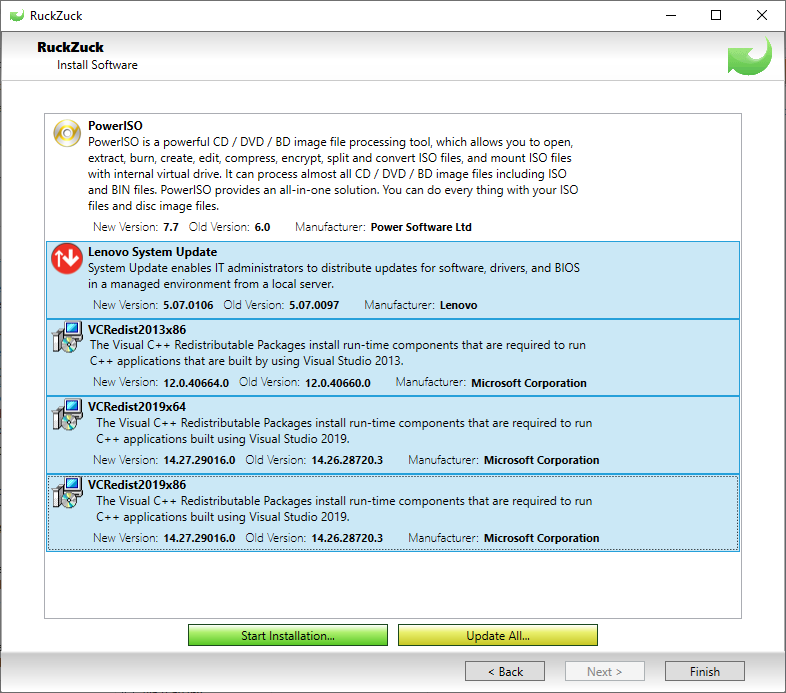This screenshot has height=693, width=786.
Task: Click the greyed Next button
Action: point(605,671)
